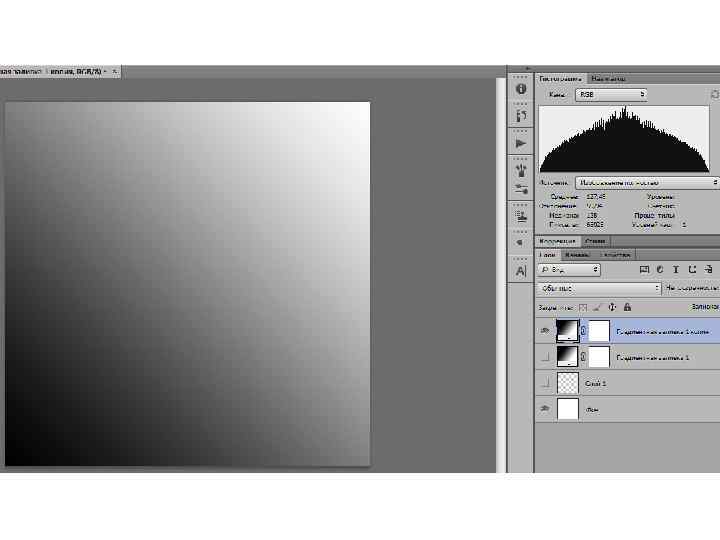Click mask link icon on Градиентная заливка 1 layer
720x540 pixels.
tap(583, 357)
